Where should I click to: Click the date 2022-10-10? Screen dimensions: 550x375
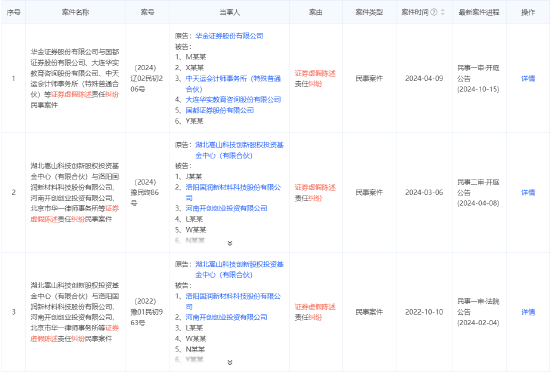tap(424, 312)
